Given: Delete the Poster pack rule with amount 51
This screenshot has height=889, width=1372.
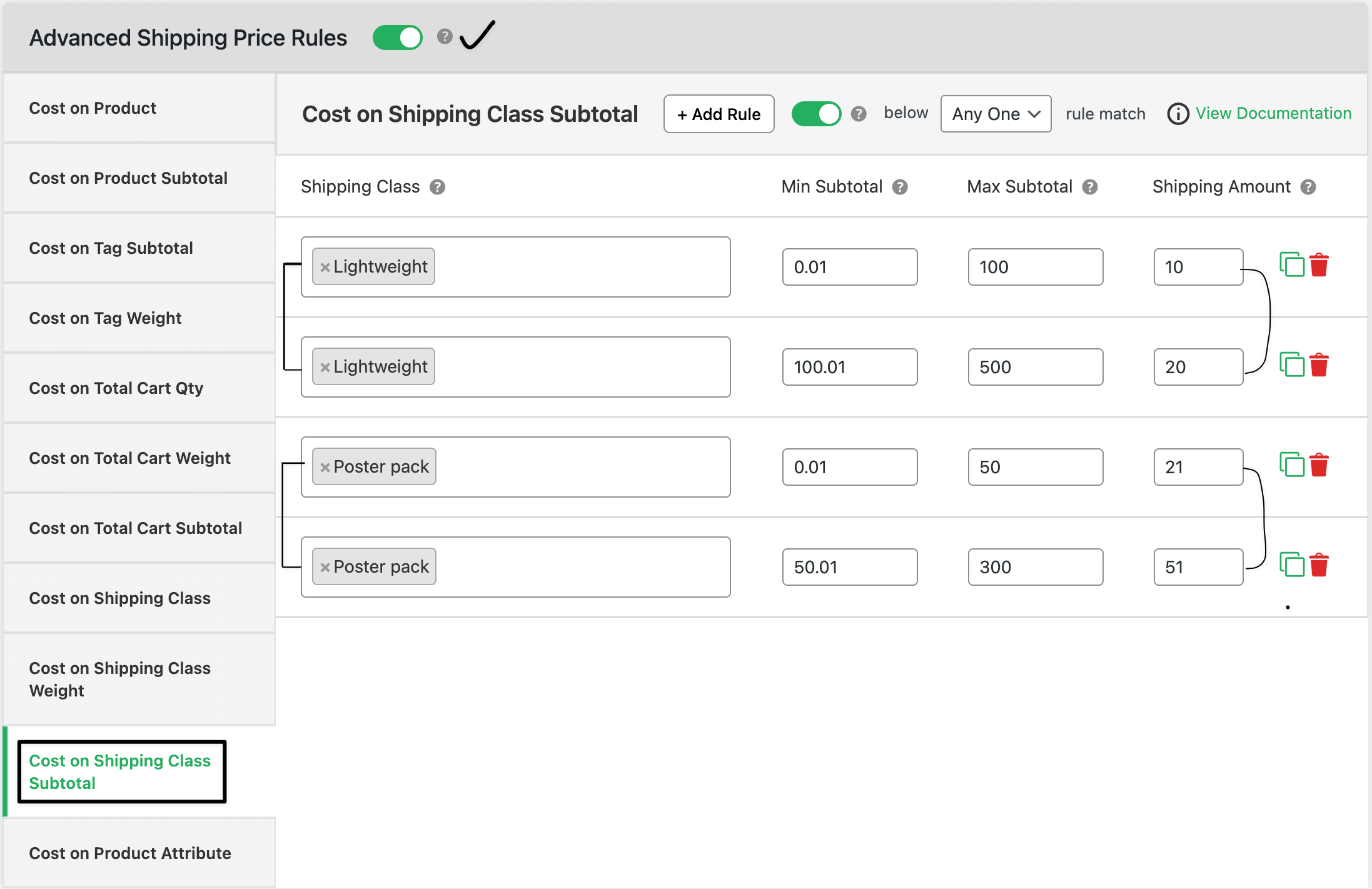Looking at the screenshot, I should click(1319, 565).
